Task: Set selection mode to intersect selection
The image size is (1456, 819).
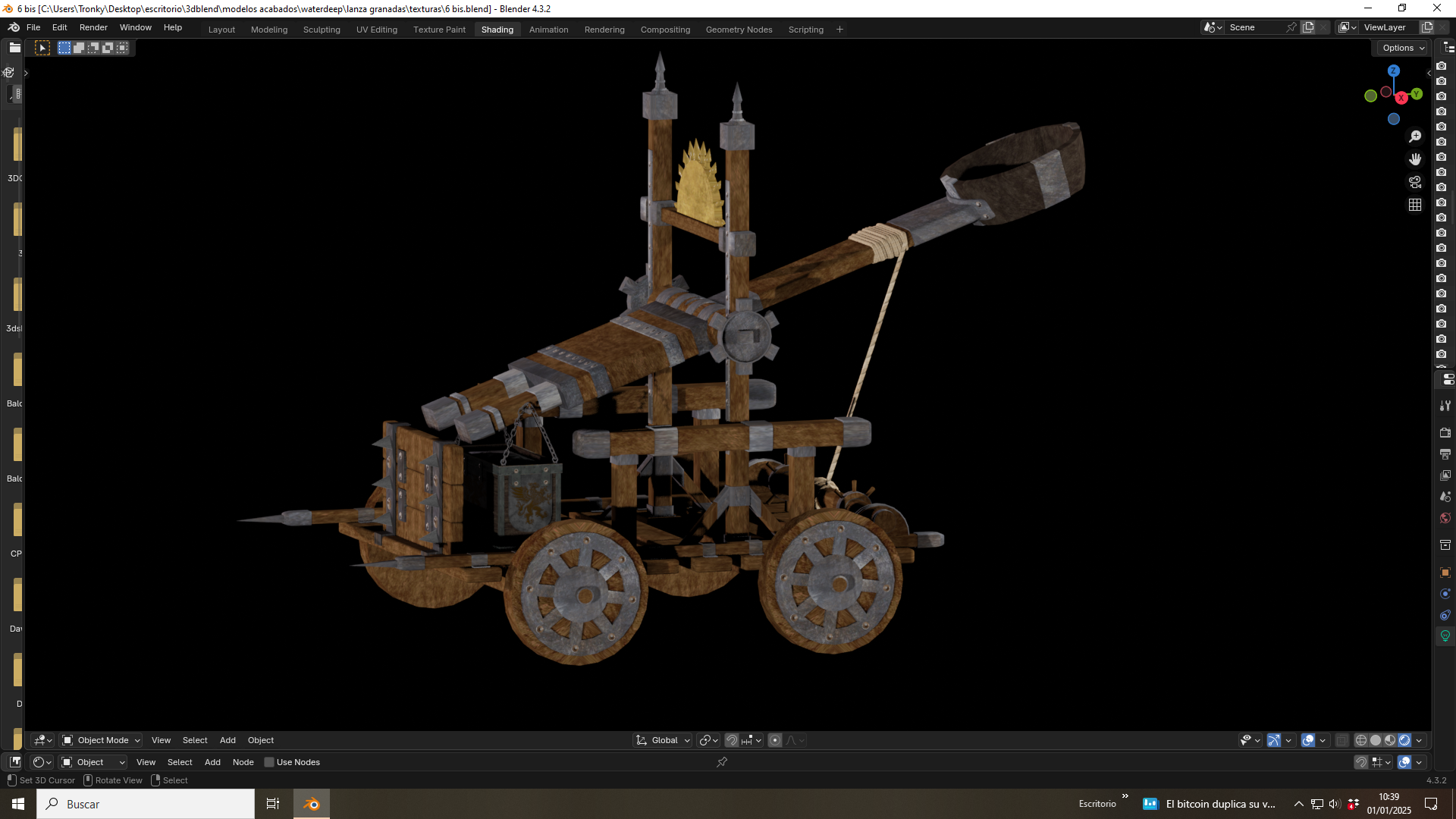Action: tap(122, 48)
